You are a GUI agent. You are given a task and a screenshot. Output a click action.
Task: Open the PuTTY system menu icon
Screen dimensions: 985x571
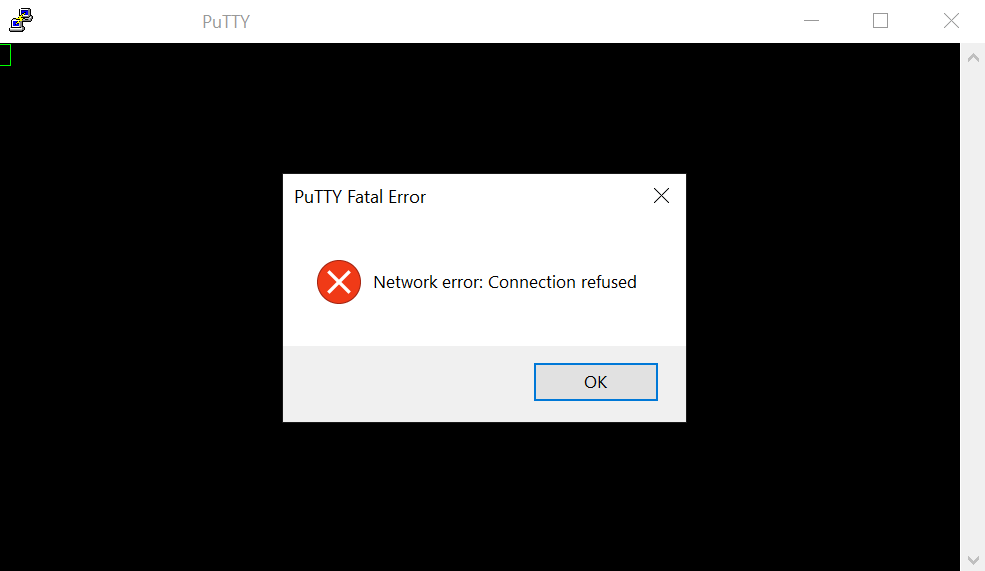point(21,20)
